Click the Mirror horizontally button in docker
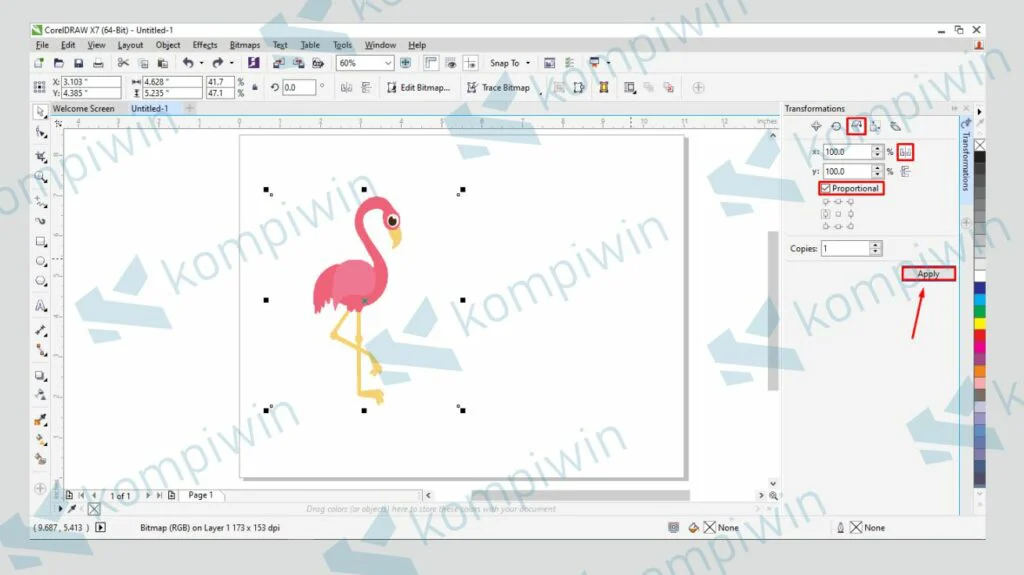 click(x=906, y=152)
